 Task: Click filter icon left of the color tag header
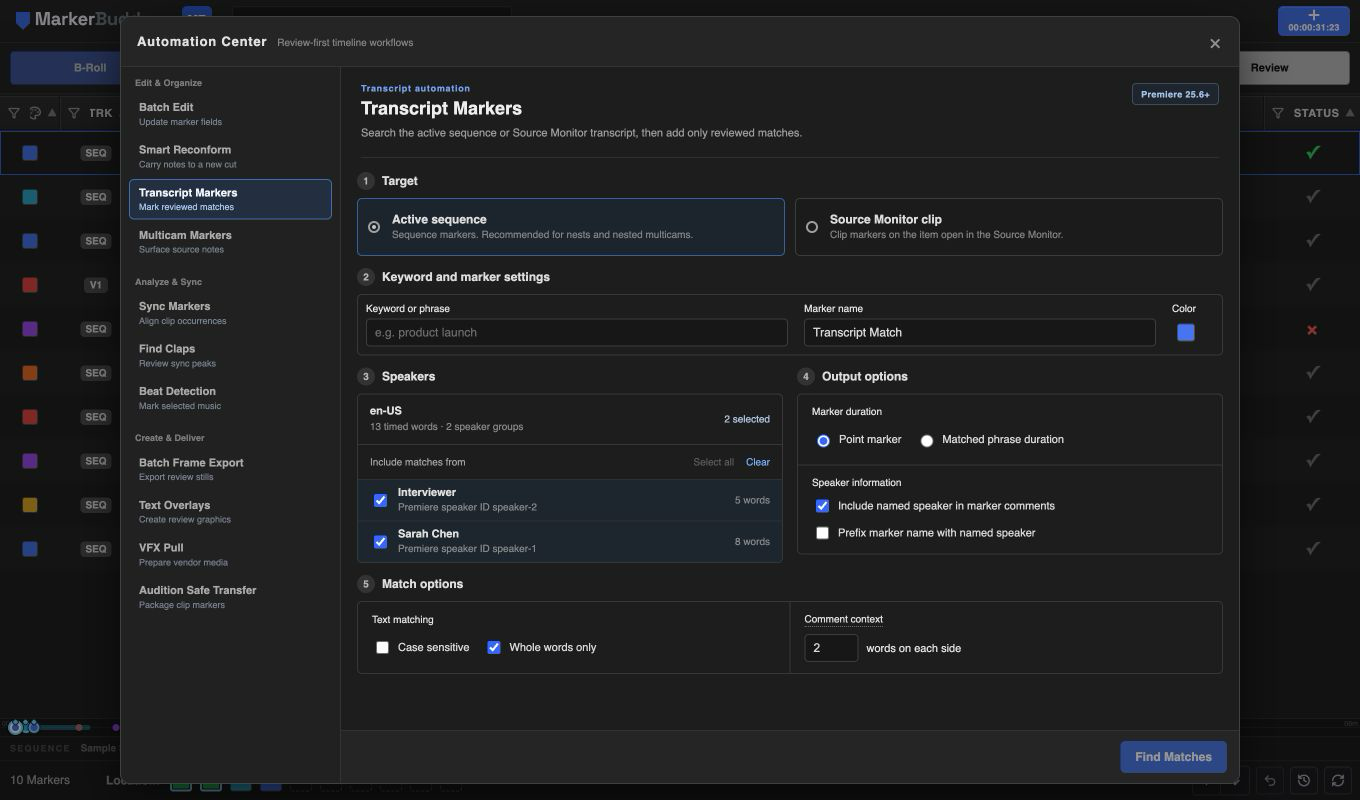point(14,113)
